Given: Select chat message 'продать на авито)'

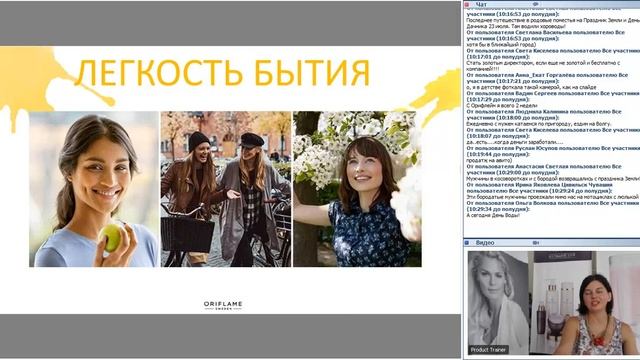Looking at the screenshot, I should pos(488,160).
